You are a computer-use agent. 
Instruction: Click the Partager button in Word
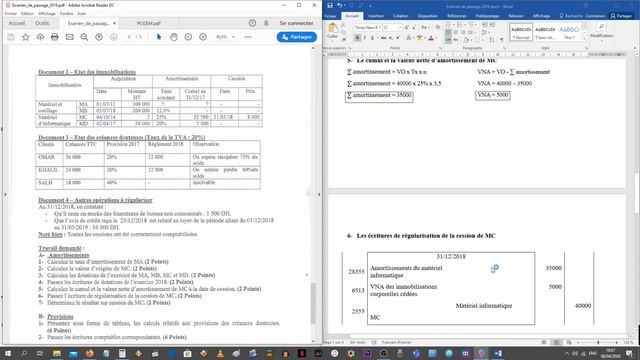click(621, 16)
